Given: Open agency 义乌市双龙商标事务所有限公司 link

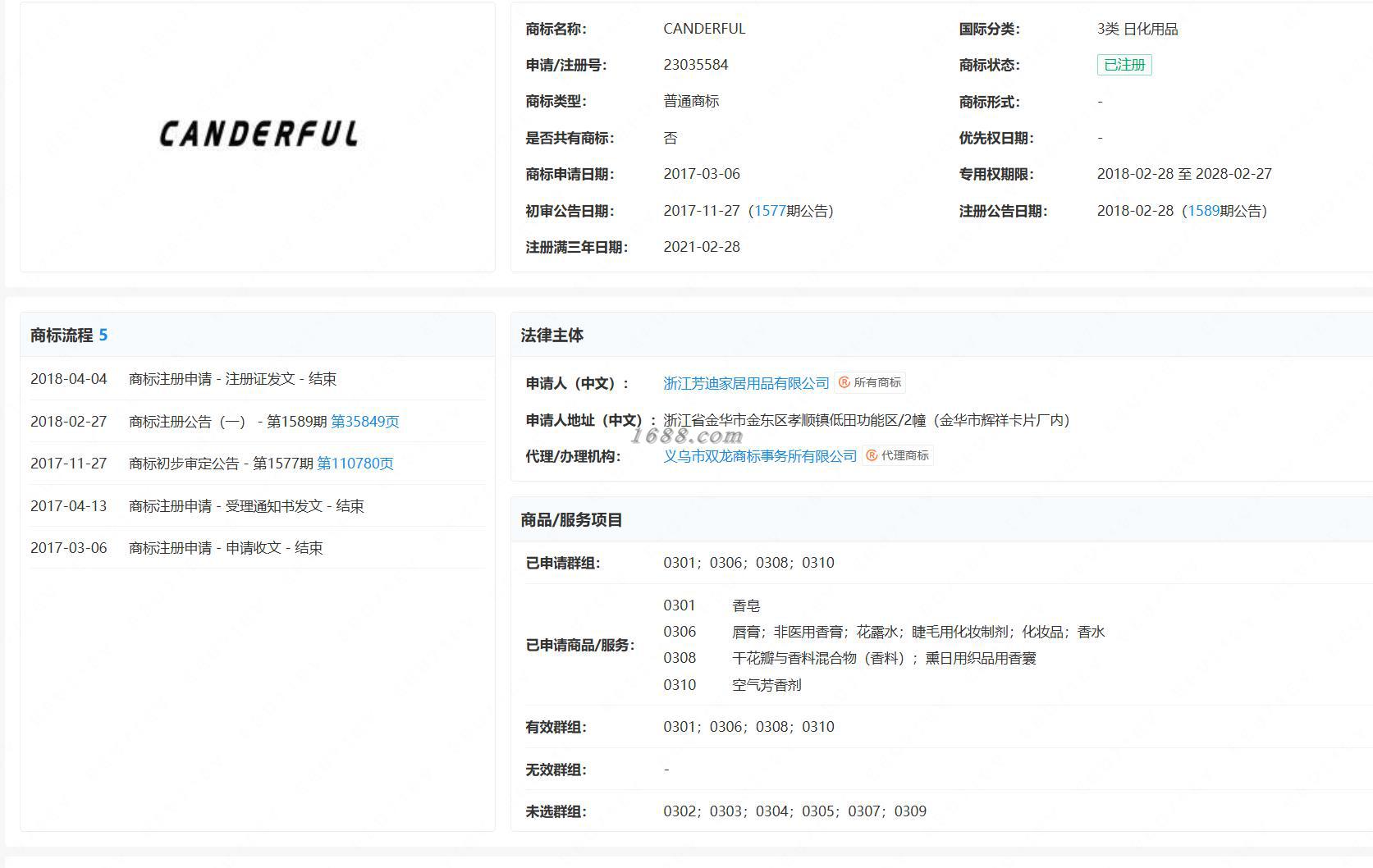Looking at the screenshot, I should click(760, 456).
